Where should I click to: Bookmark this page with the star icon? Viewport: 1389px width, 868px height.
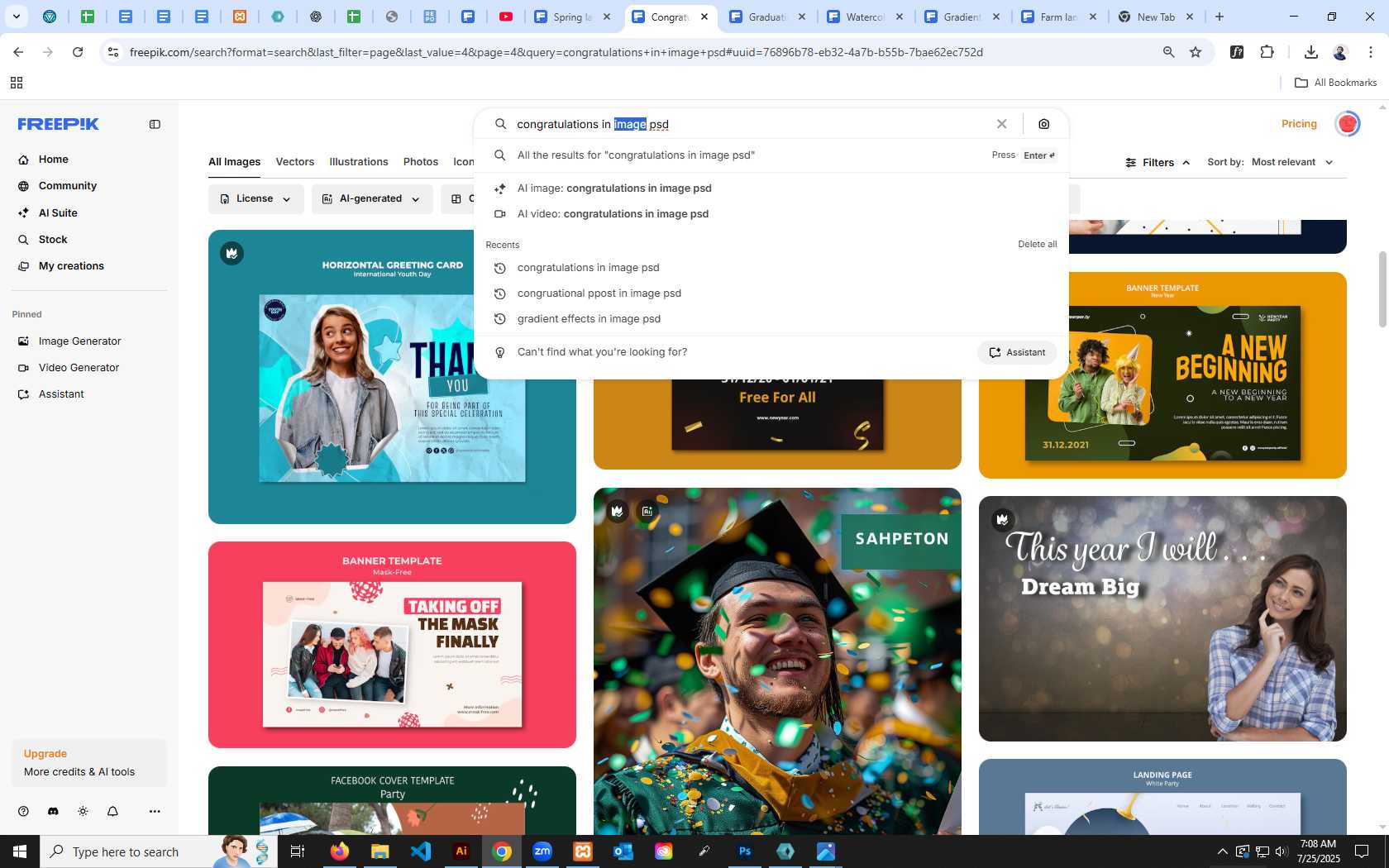1196,52
